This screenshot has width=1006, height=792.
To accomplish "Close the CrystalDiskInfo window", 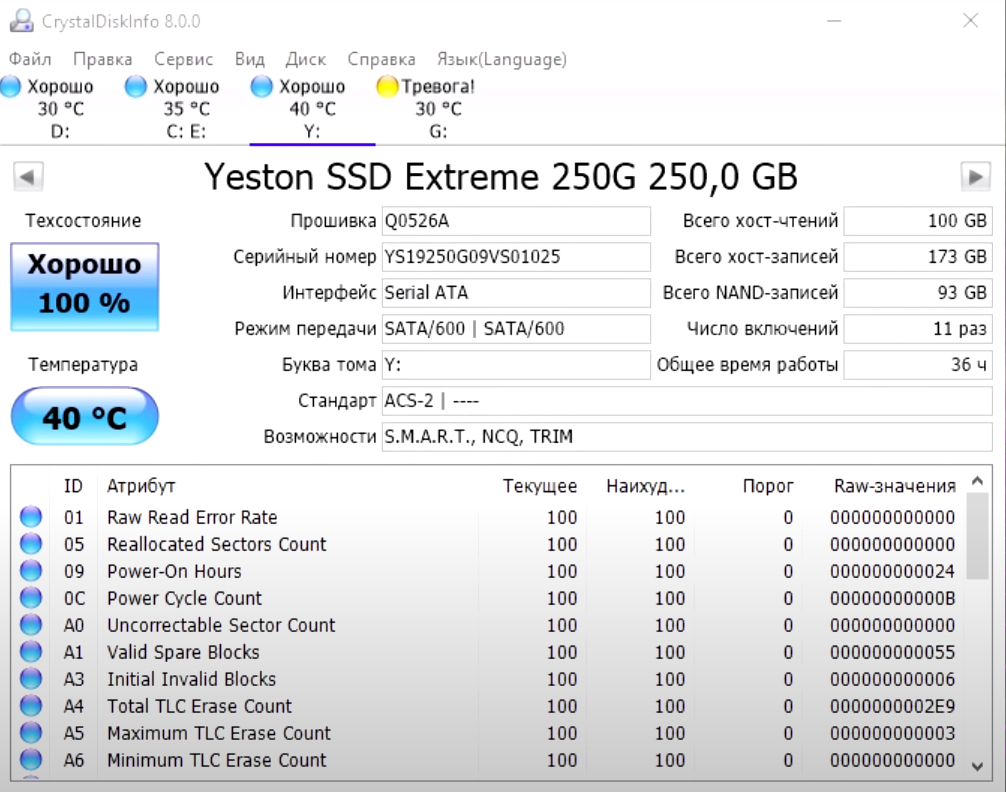I will coord(970,21).
